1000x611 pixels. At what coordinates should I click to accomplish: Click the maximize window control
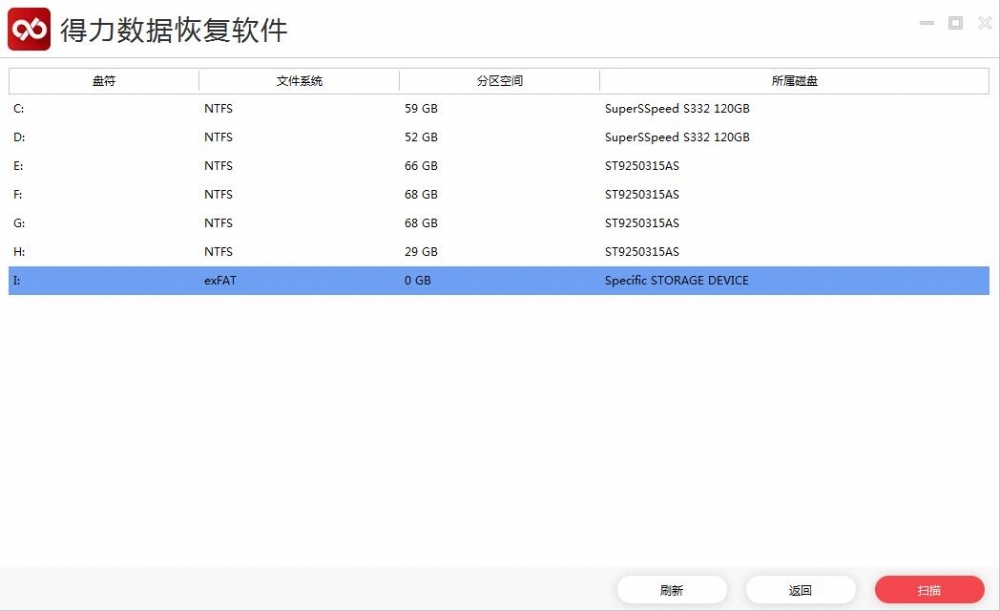pos(955,22)
